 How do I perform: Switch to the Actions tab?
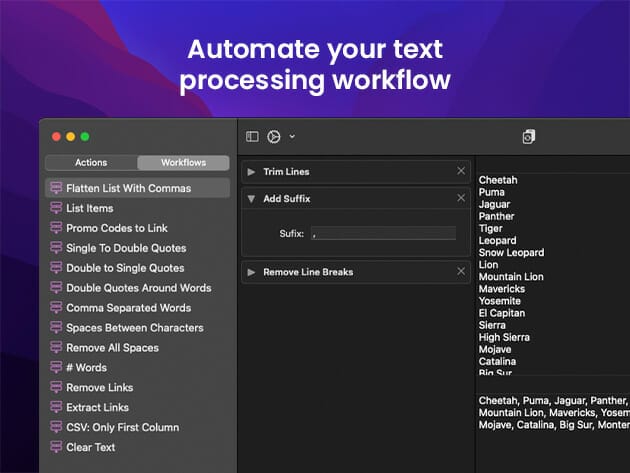pos(91,162)
